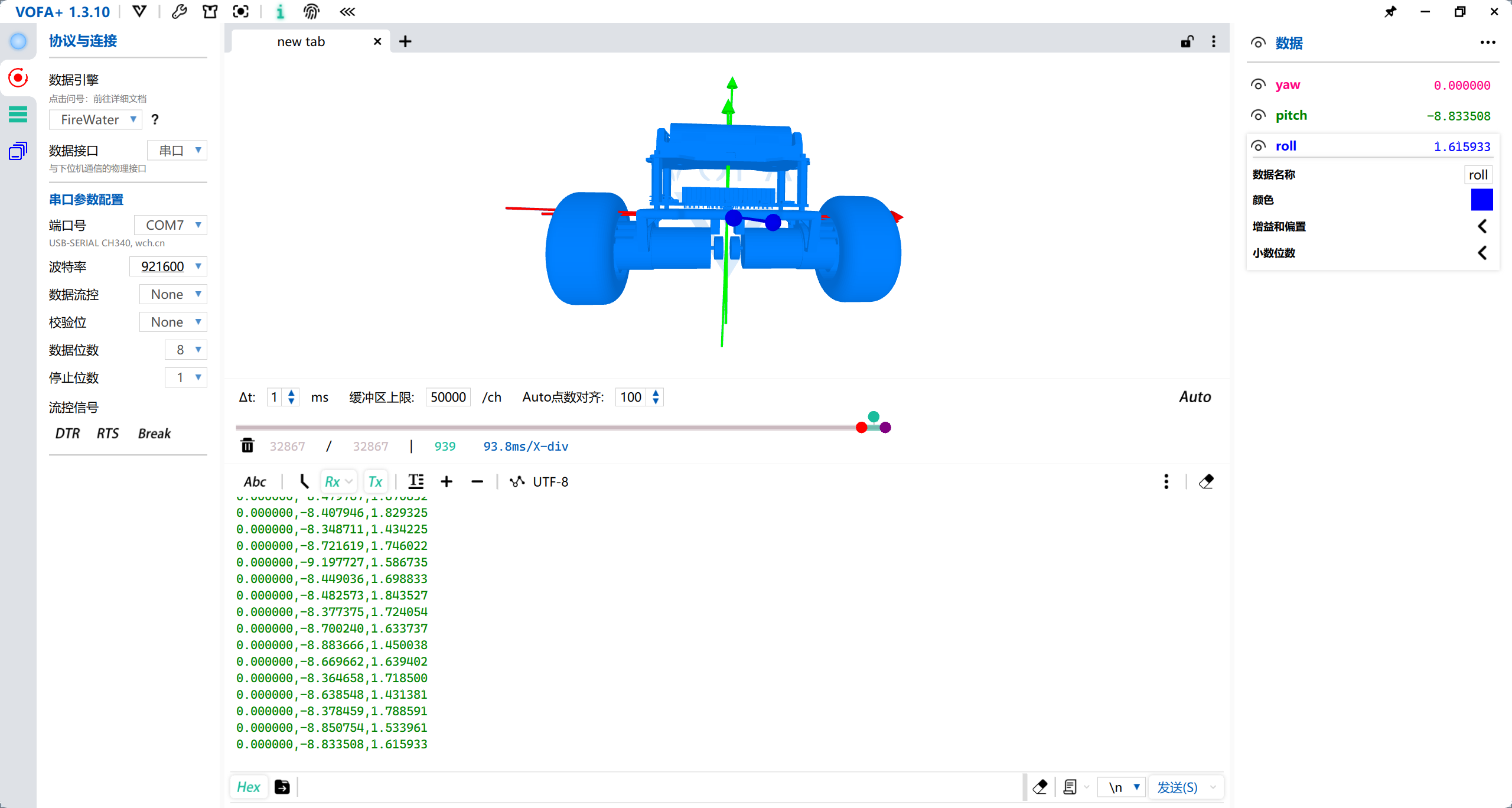This screenshot has width=1512, height=808.
Task: Click the red handle on buffer slider
Action: pyautogui.click(x=861, y=427)
